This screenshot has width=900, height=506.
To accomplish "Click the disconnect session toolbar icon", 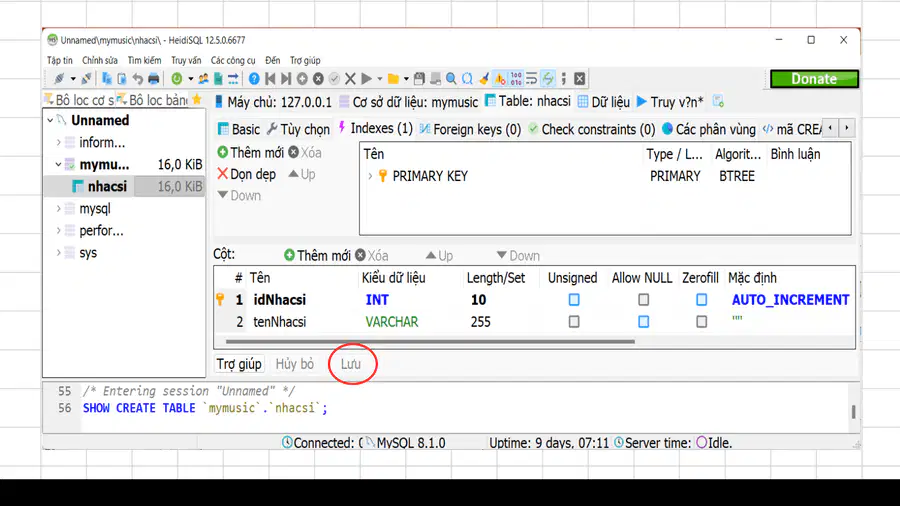I will (86, 79).
